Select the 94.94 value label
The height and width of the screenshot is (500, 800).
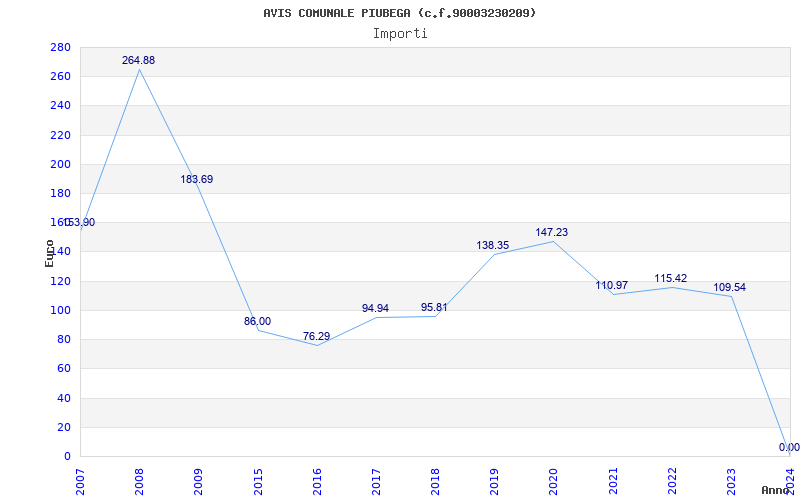[x=376, y=308]
